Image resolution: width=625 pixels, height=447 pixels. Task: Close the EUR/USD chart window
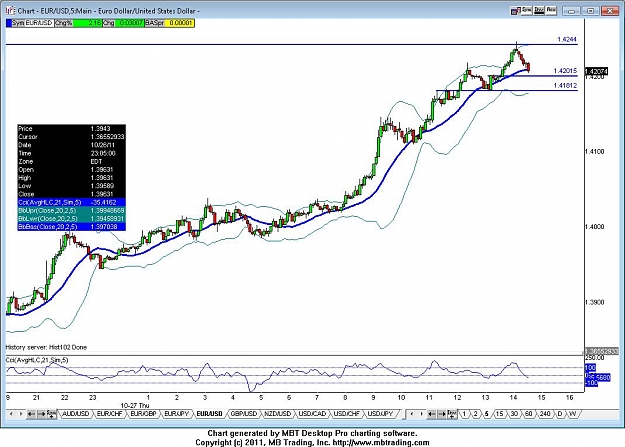(x=610, y=11)
